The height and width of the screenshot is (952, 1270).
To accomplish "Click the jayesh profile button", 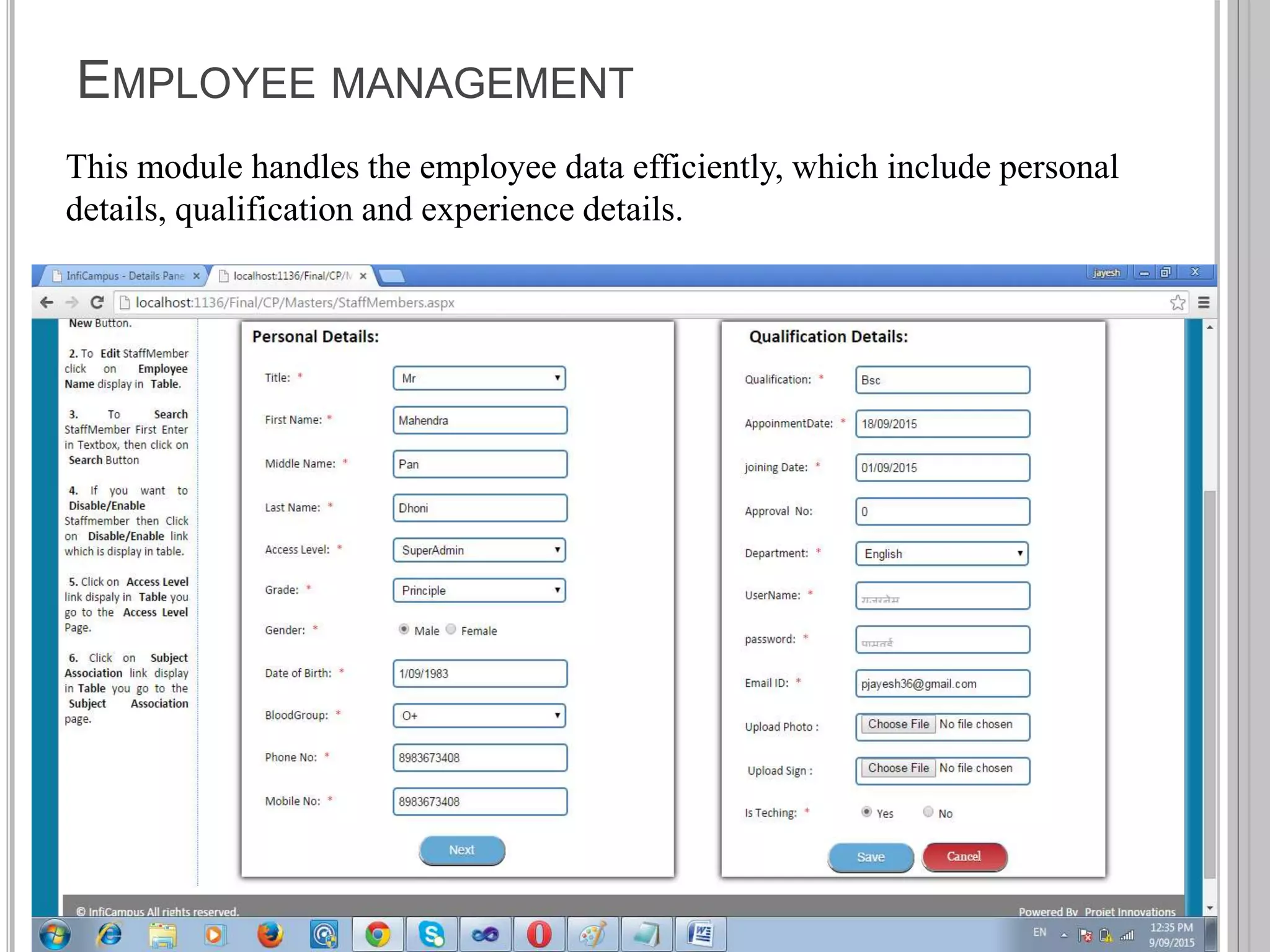I will 1107,273.
